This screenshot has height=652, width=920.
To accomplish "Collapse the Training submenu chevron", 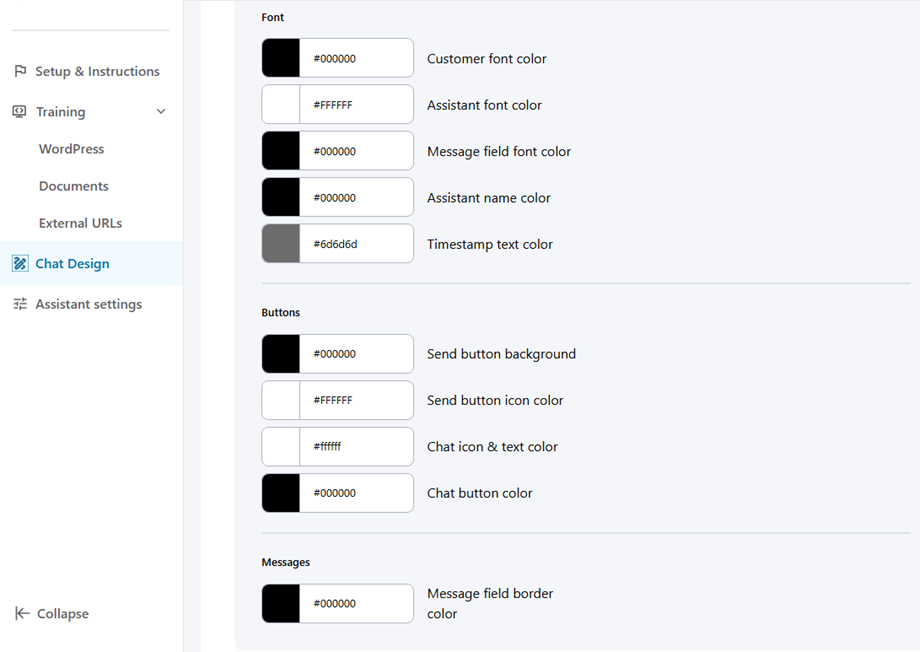I will pyautogui.click(x=161, y=112).
